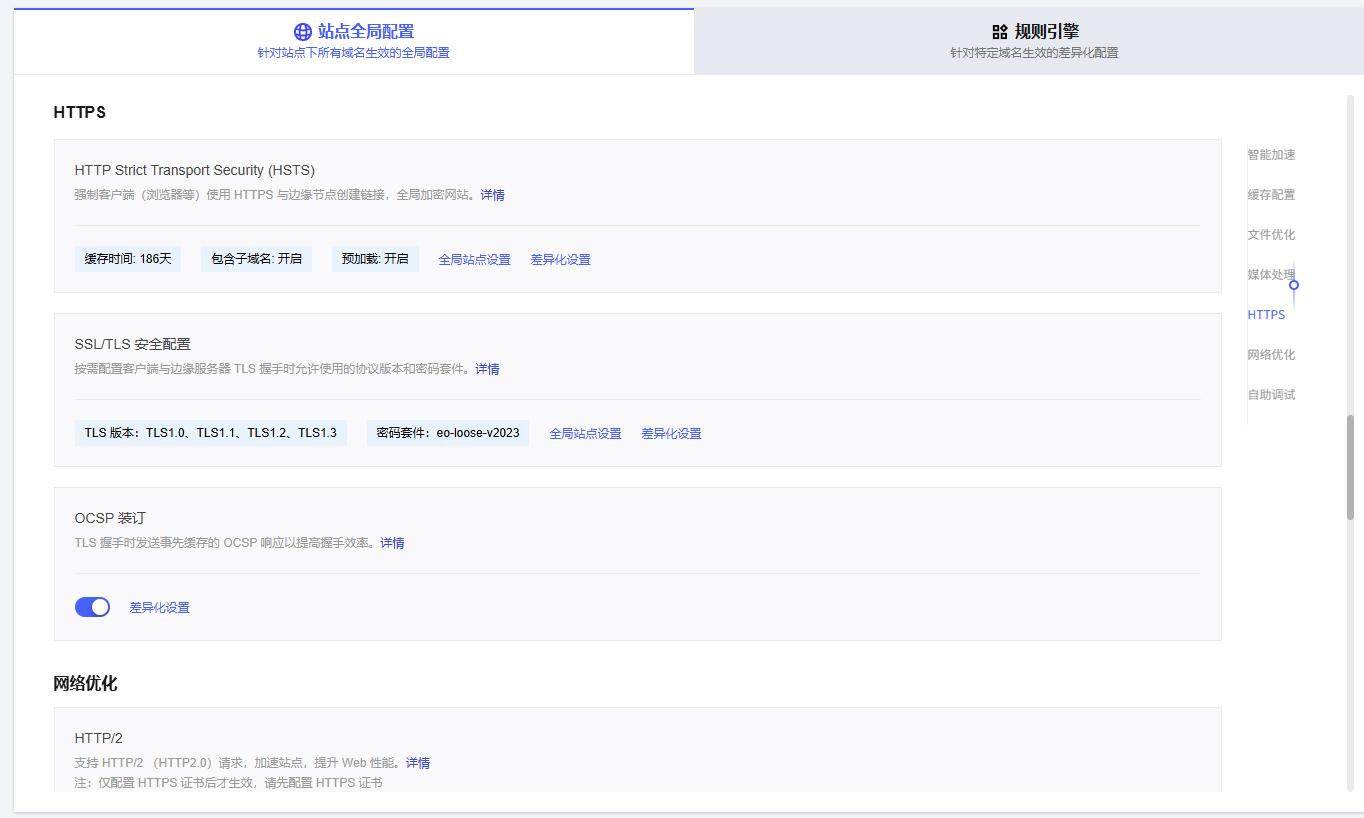This screenshot has height=818, width=1364.
Task: Click the SSL/TLS 安全配置 heading
Action: pos(132,344)
